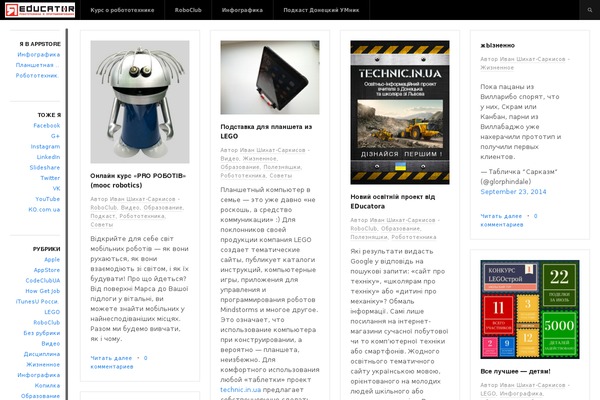Open the tablet stand LEGO photo

tap(270, 77)
